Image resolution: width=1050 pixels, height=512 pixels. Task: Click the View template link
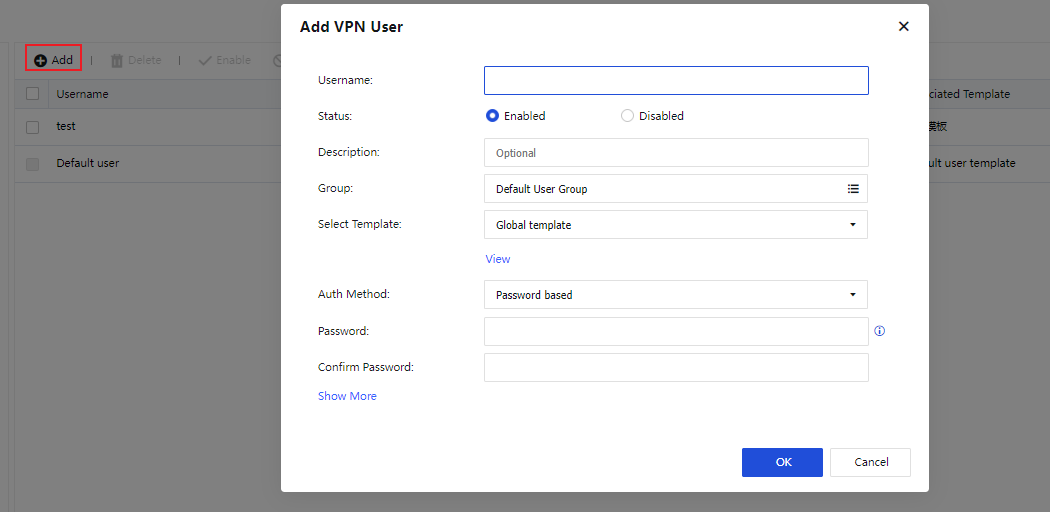tap(498, 259)
